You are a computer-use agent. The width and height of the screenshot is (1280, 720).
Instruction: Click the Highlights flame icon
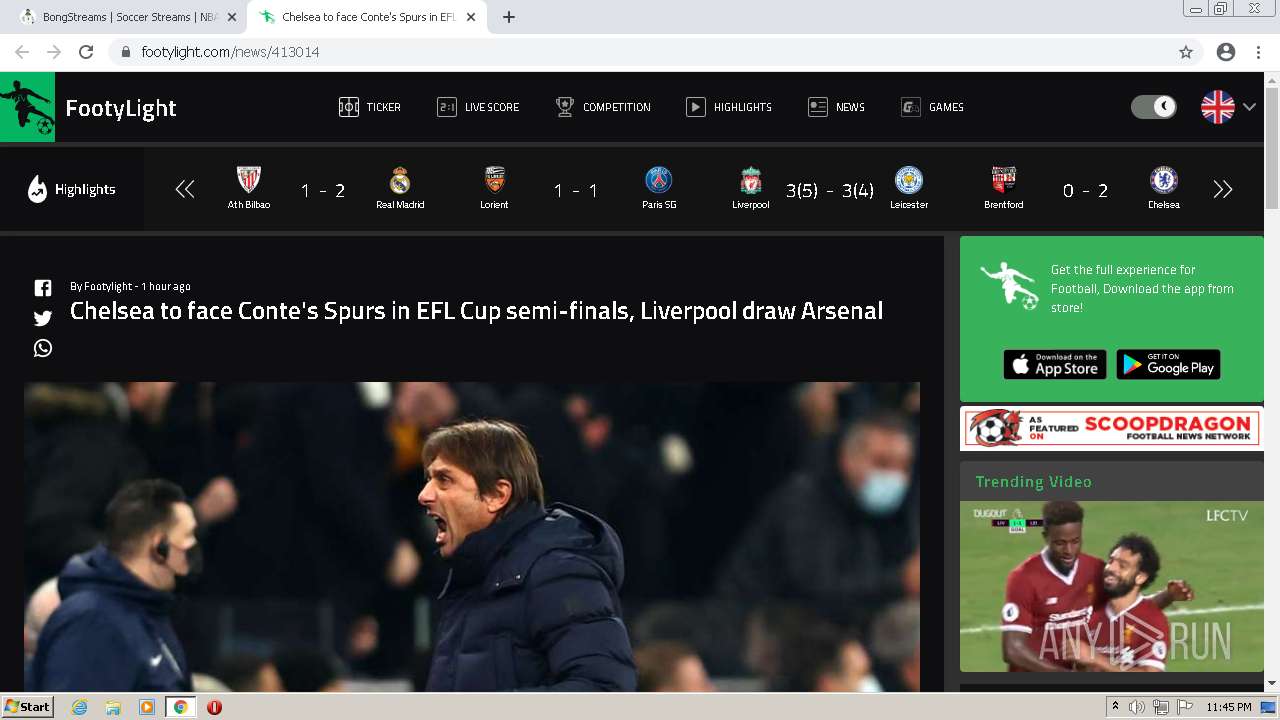coord(37,189)
